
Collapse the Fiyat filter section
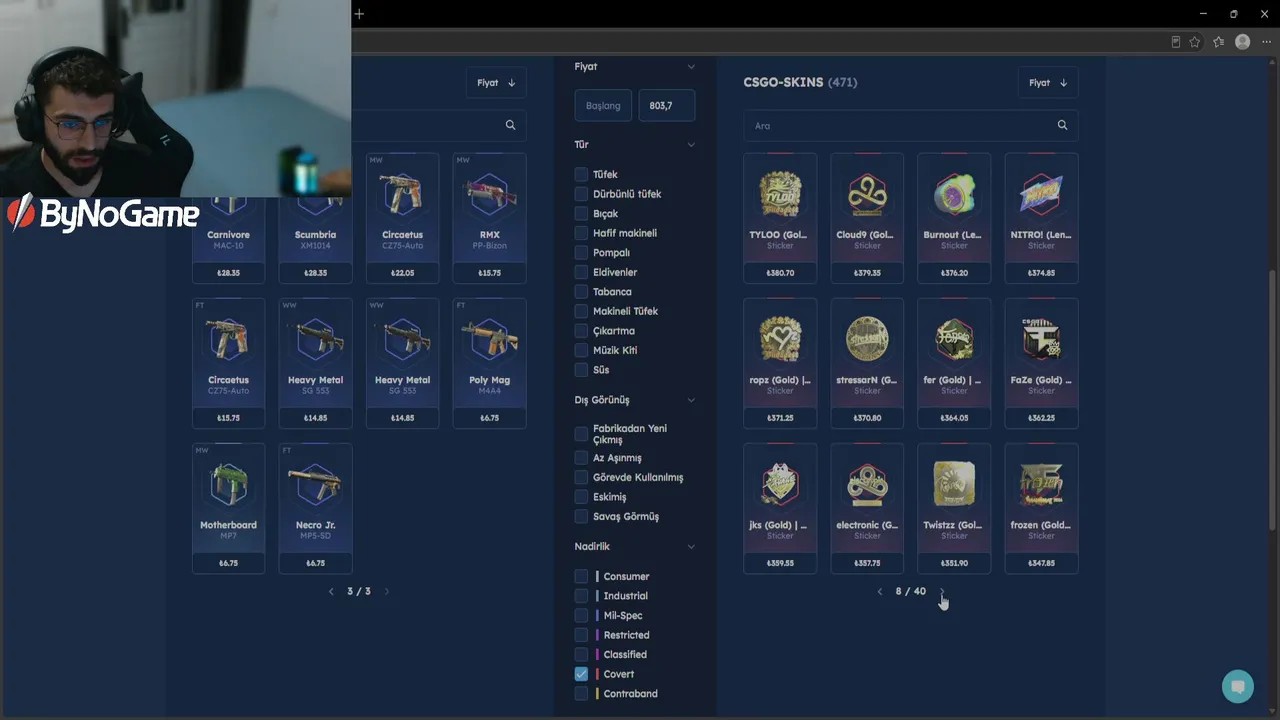pos(691,67)
